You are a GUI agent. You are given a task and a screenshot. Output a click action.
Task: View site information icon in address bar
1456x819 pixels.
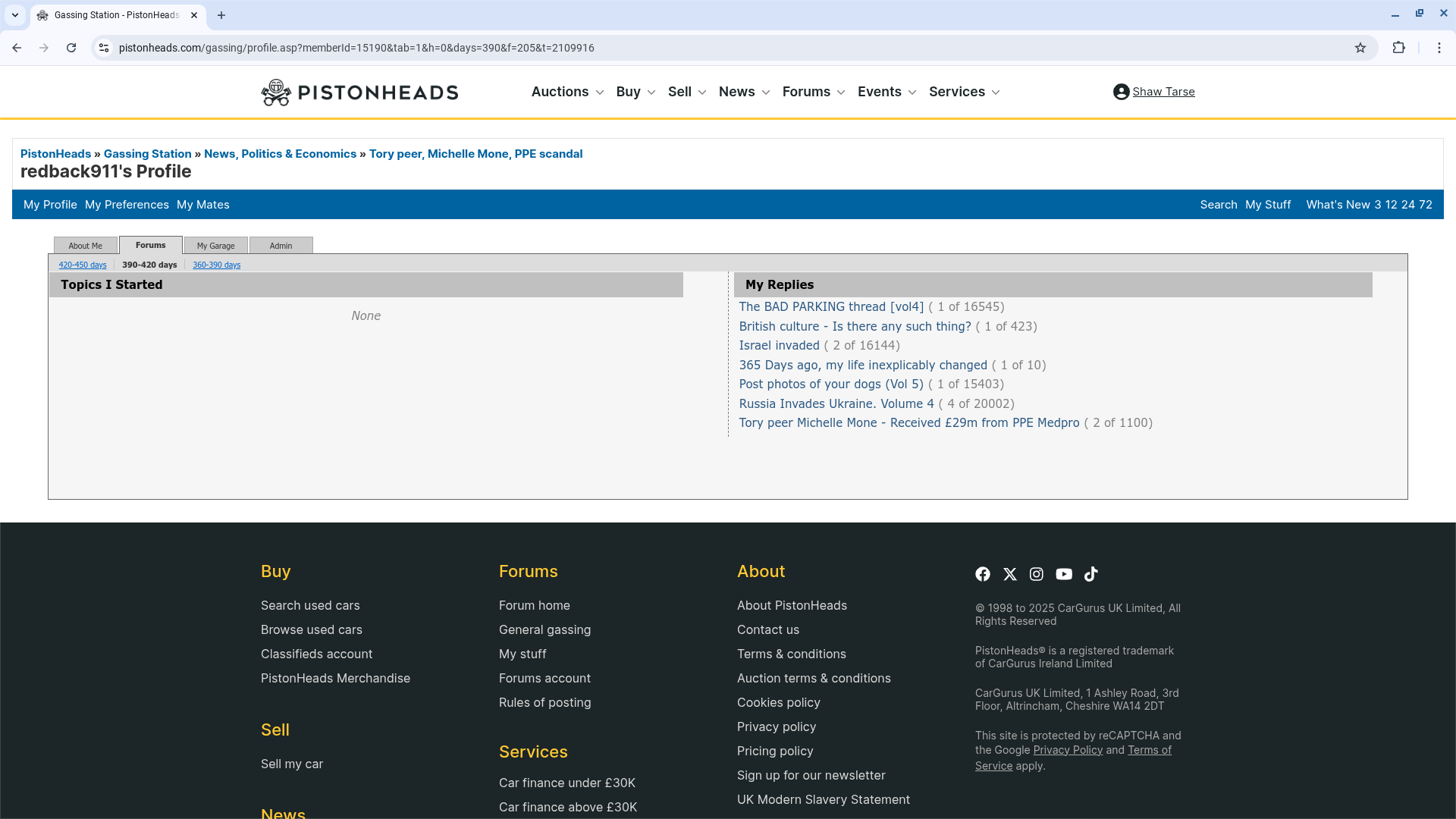pyautogui.click(x=104, y=48)
